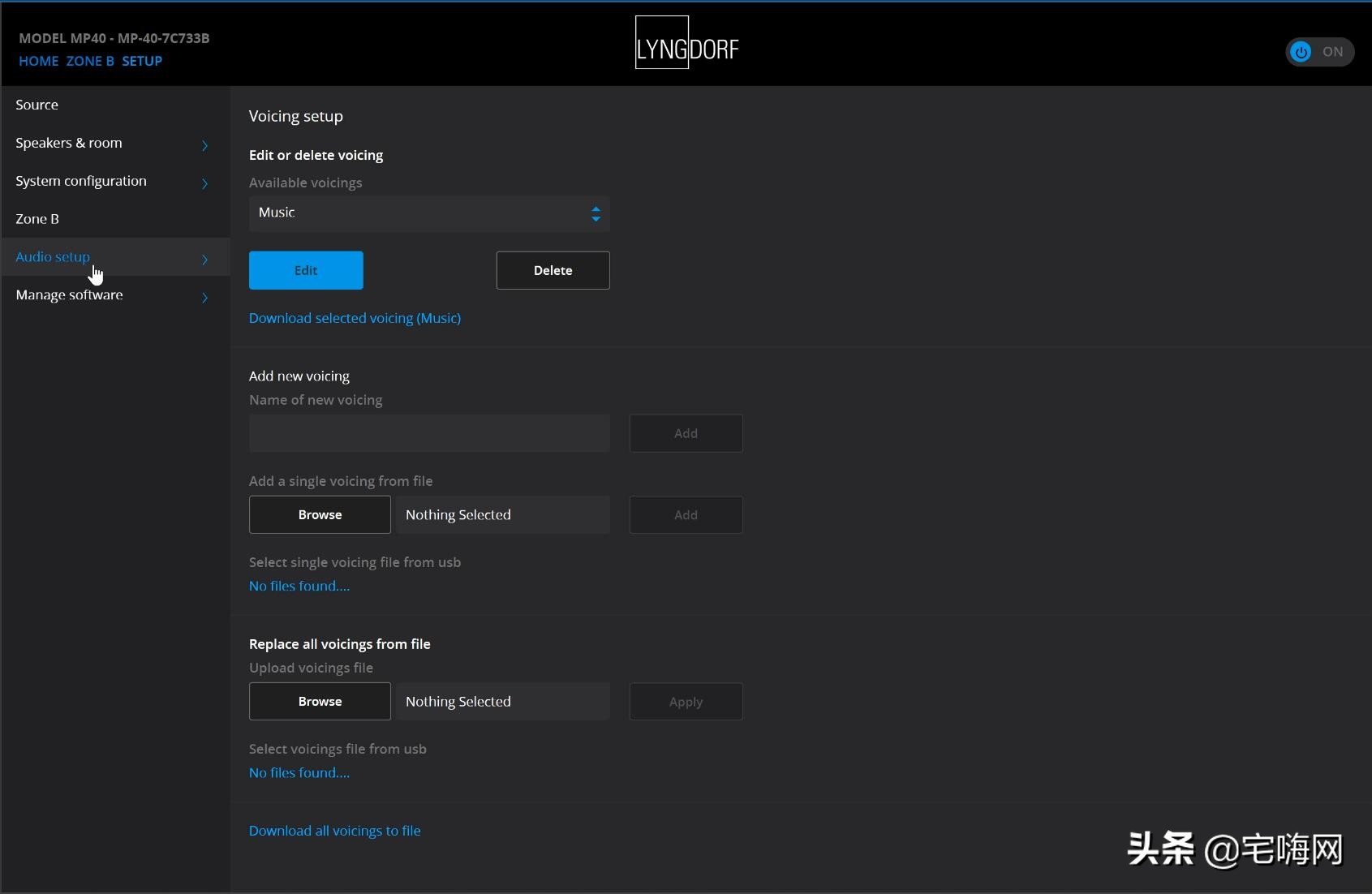The height and width of the screenshot is (894, 1372).
Task: Open the Available voicings dropdown
Action: tap(428, 213)
